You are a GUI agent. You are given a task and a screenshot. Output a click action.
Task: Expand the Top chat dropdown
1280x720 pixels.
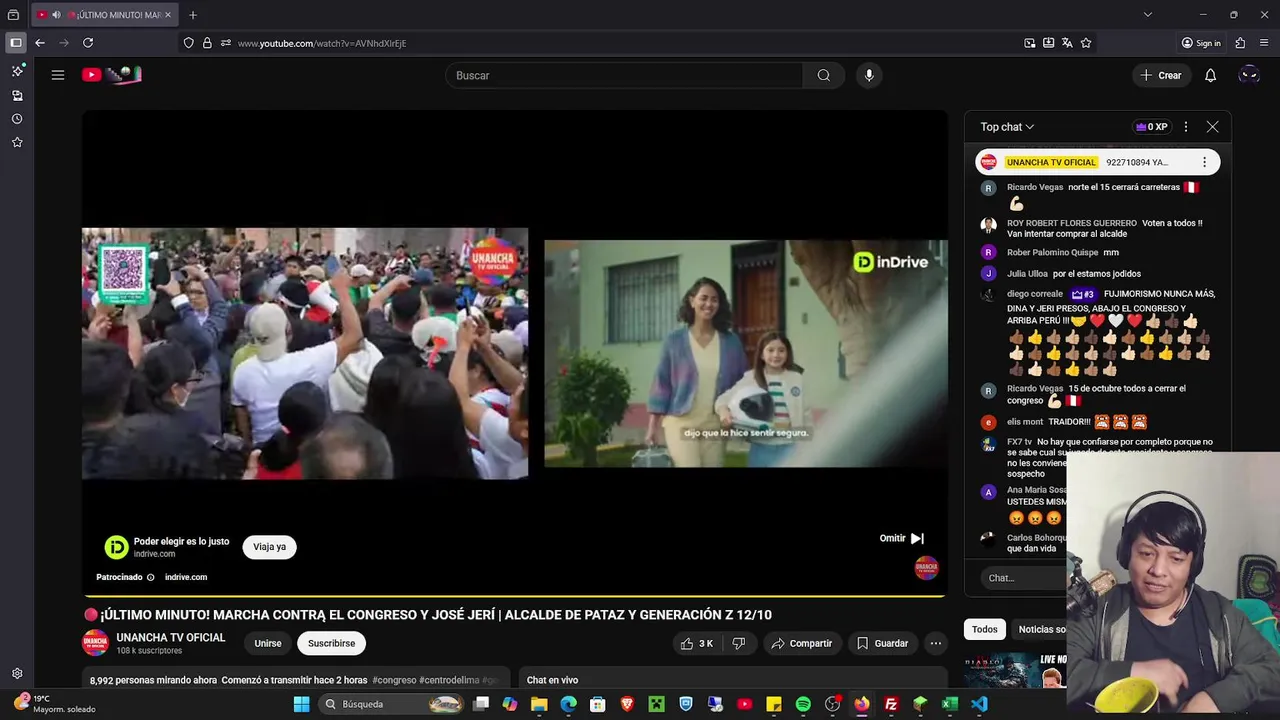pyautogui.click(x=1007, y=127)
